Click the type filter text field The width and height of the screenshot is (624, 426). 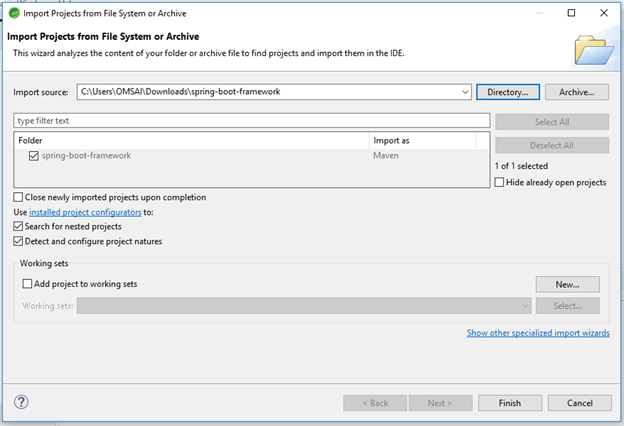pos(250,120)
